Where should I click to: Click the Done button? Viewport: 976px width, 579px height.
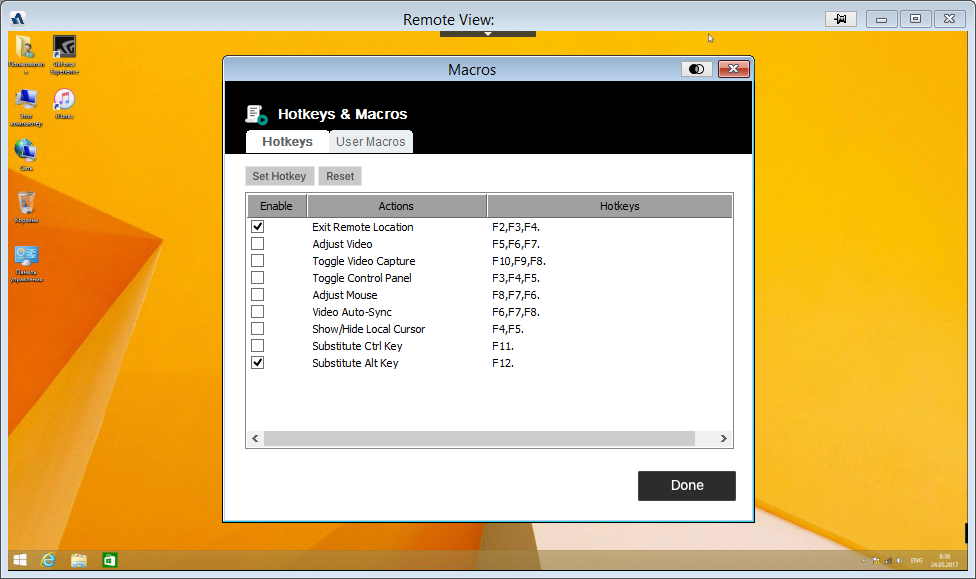point(687,486)
